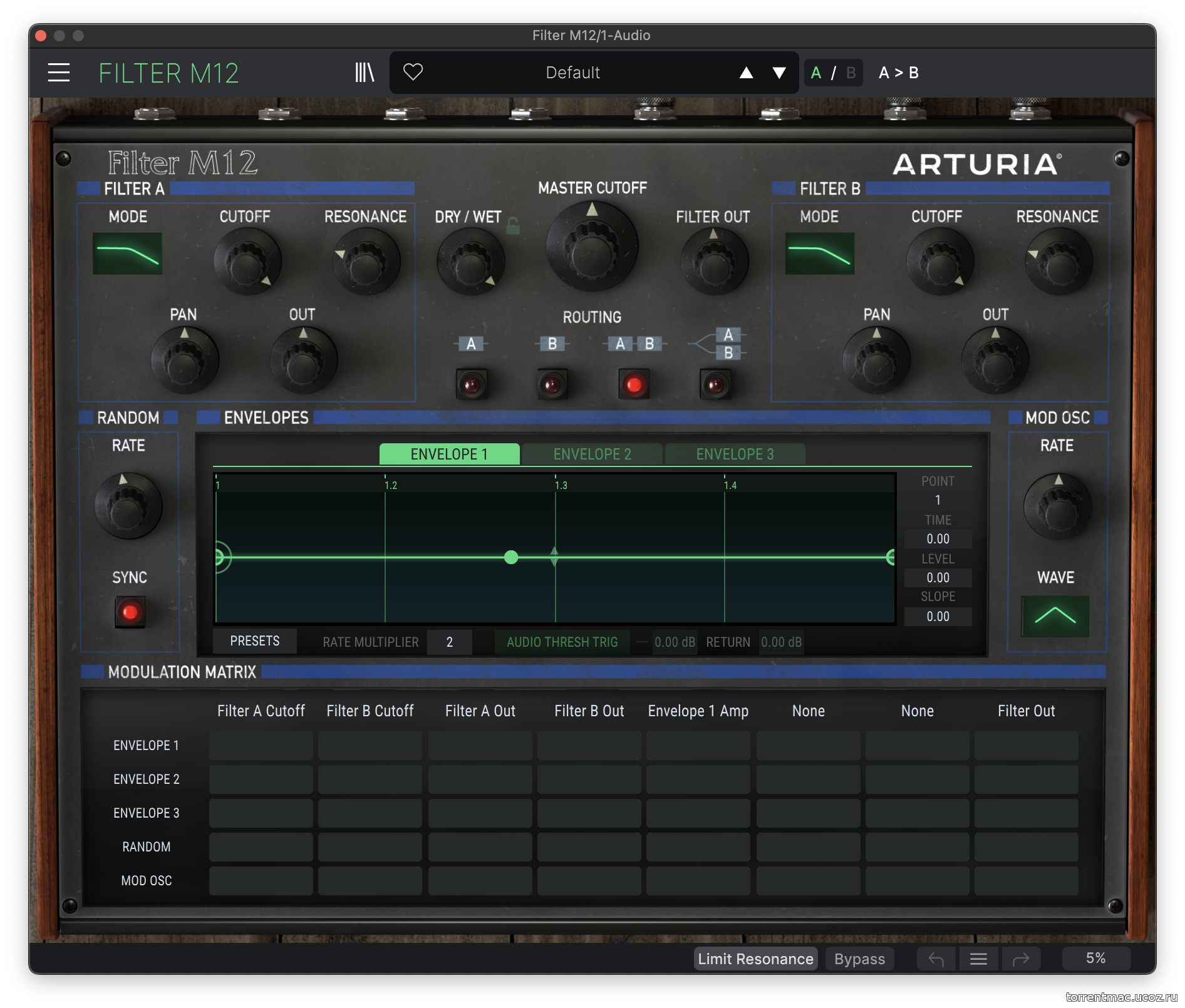The image size is (1185, 1008).
Task: Click the Filter B Out knob
Action: (x=995, y=361)
